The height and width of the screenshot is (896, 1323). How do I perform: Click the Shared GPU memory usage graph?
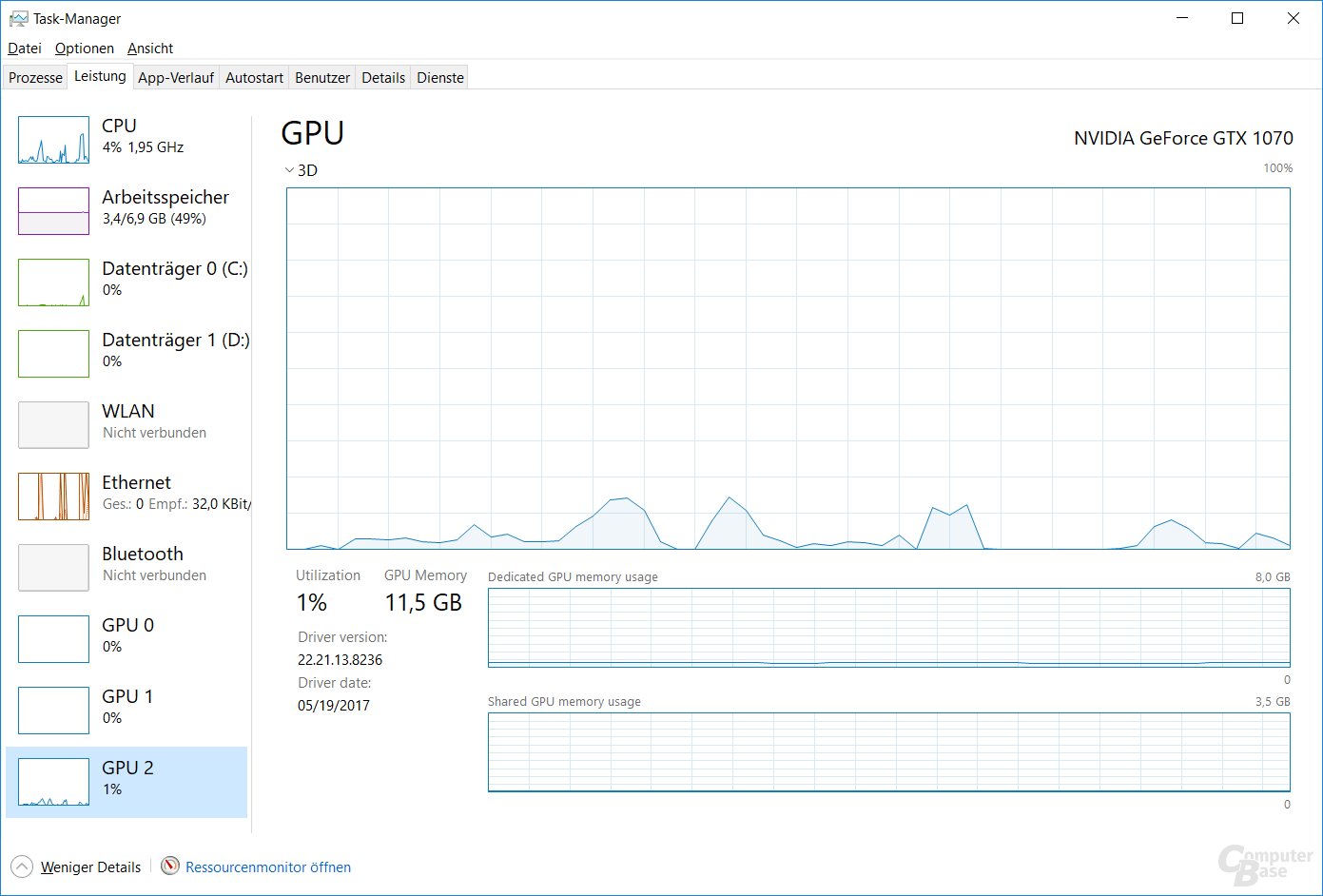coord(889,752)
